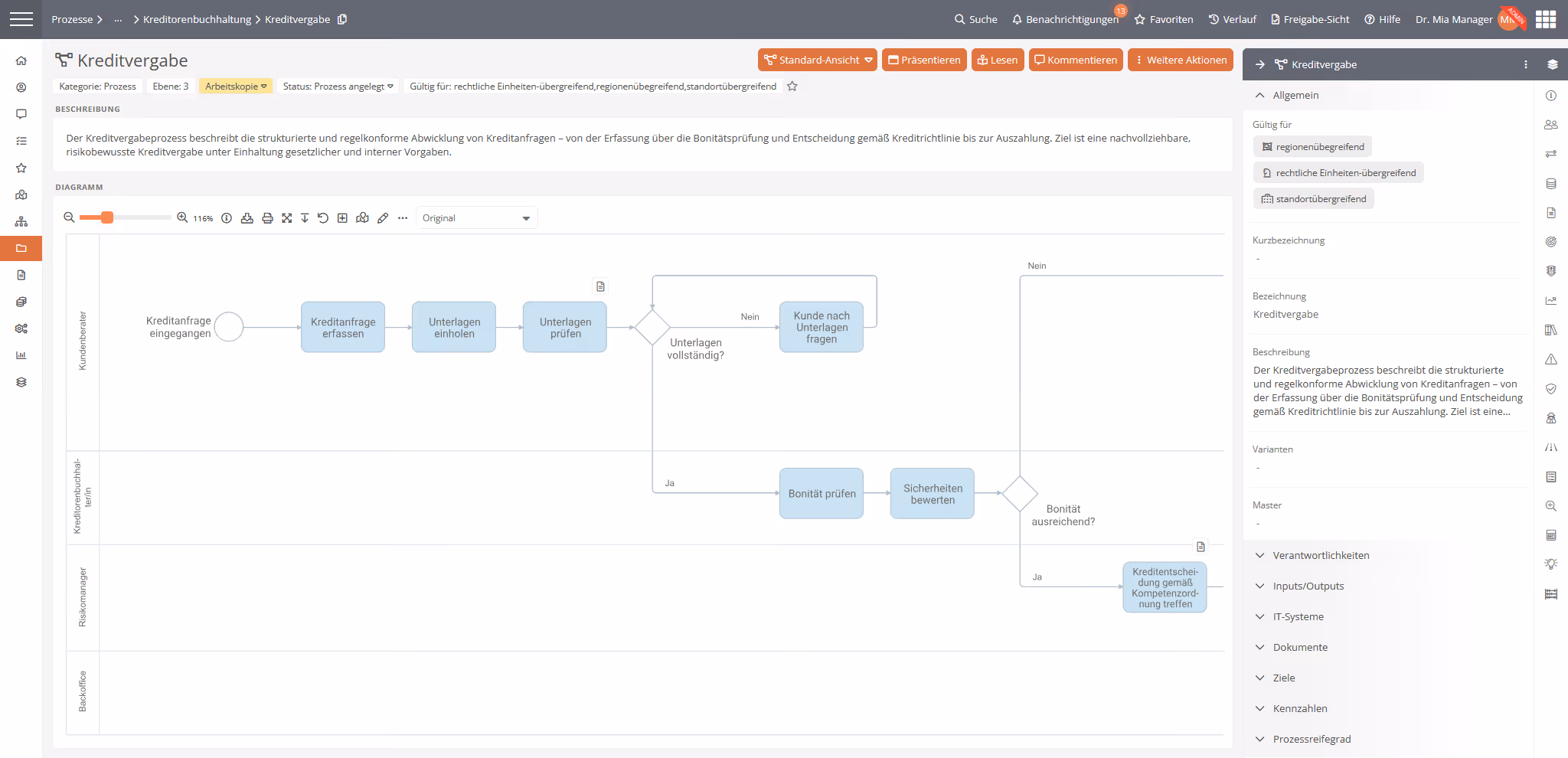Click the home icon in left sidebar
Image resolution: width=1568 pixels, height=758 pixels.
pos(21,60)
